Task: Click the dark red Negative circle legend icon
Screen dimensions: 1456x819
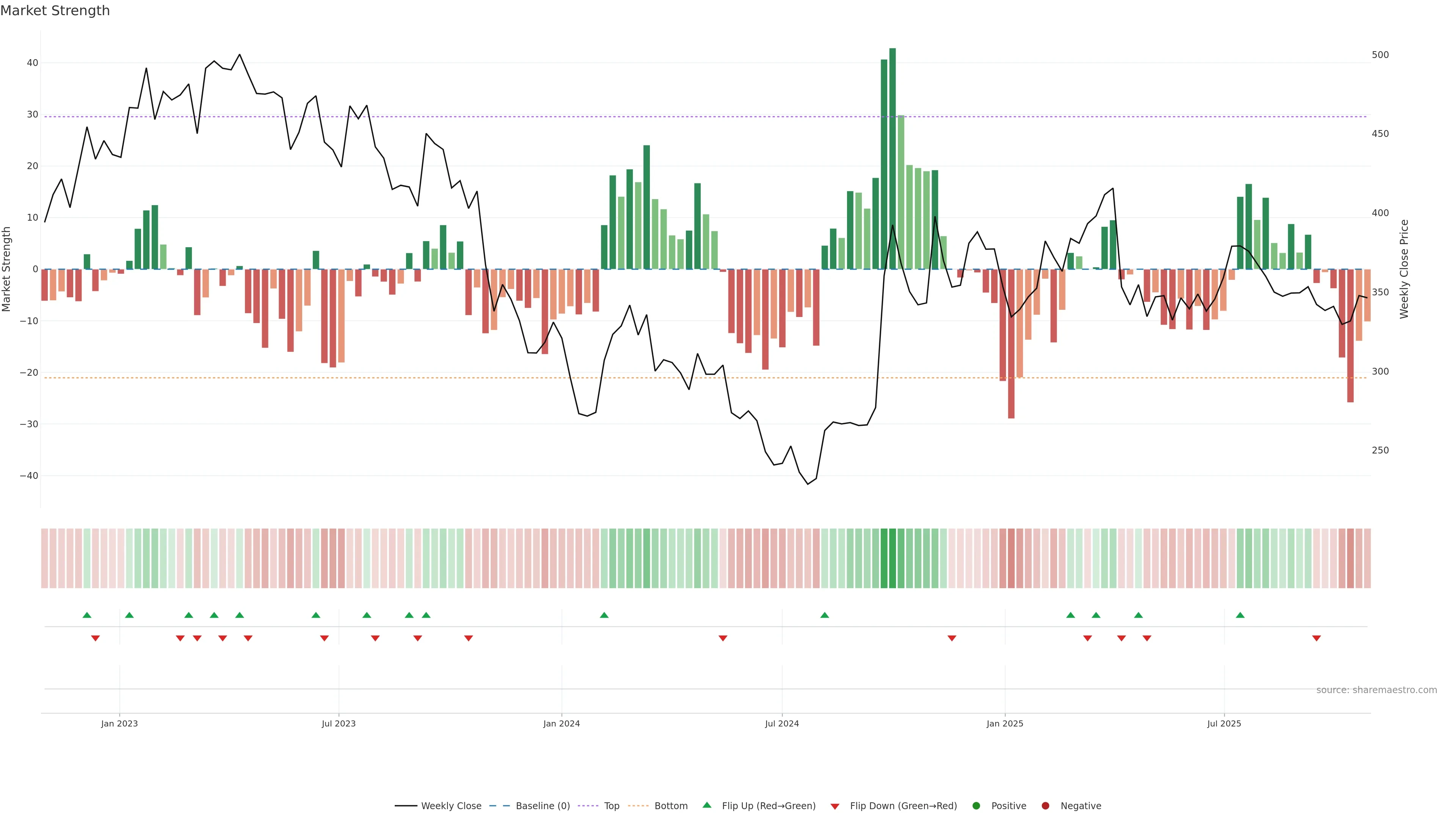Action: 1045,805
